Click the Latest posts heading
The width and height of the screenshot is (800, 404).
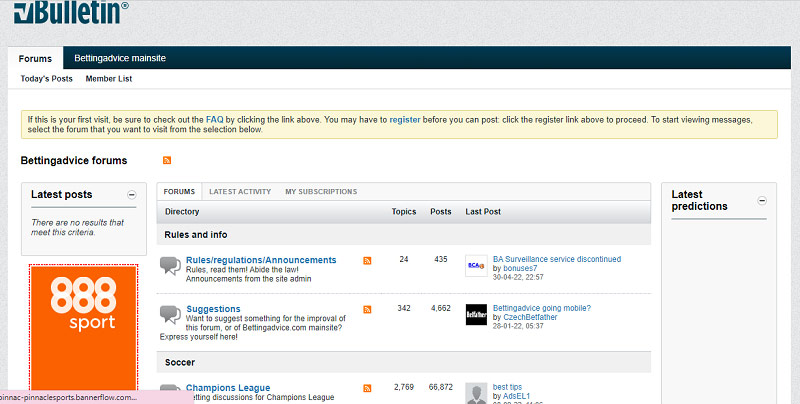[x=62, y=194]
